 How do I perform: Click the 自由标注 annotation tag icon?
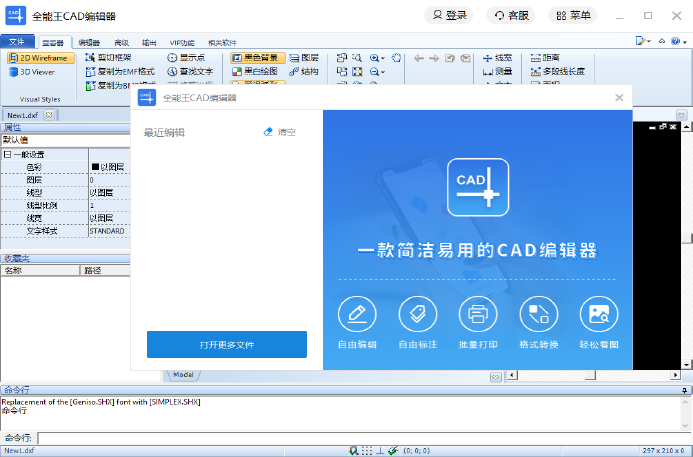[417, 314]
